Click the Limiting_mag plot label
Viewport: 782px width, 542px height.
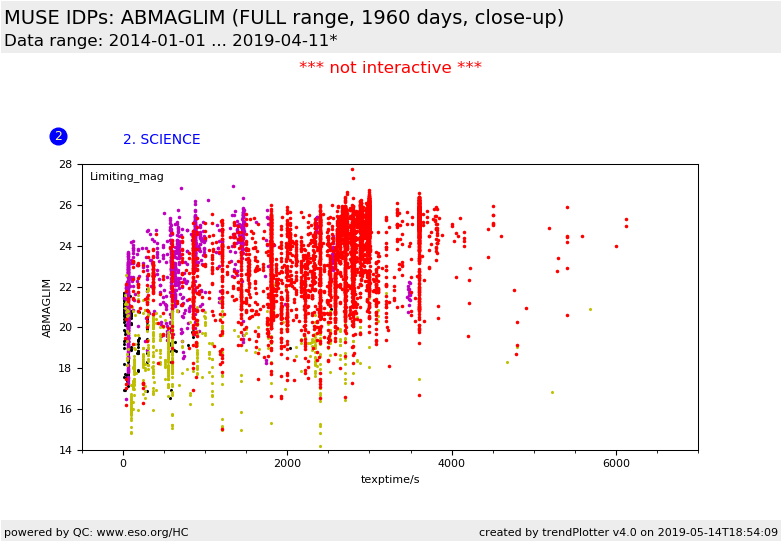[x=126, y=177]
